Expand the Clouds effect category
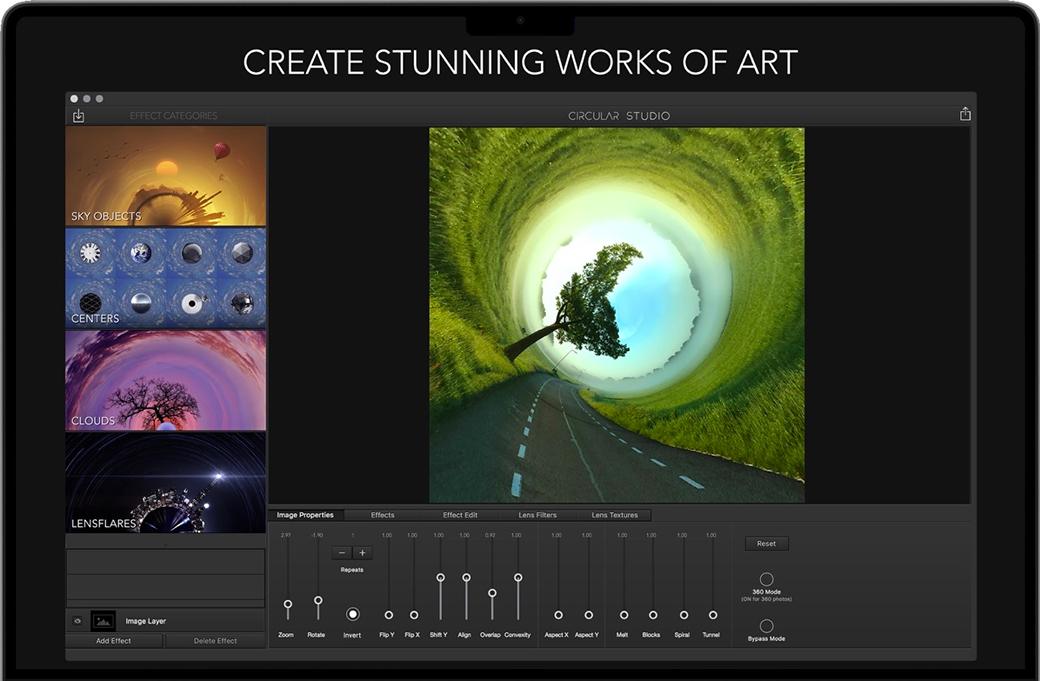1040x681 pixels. 166,380
